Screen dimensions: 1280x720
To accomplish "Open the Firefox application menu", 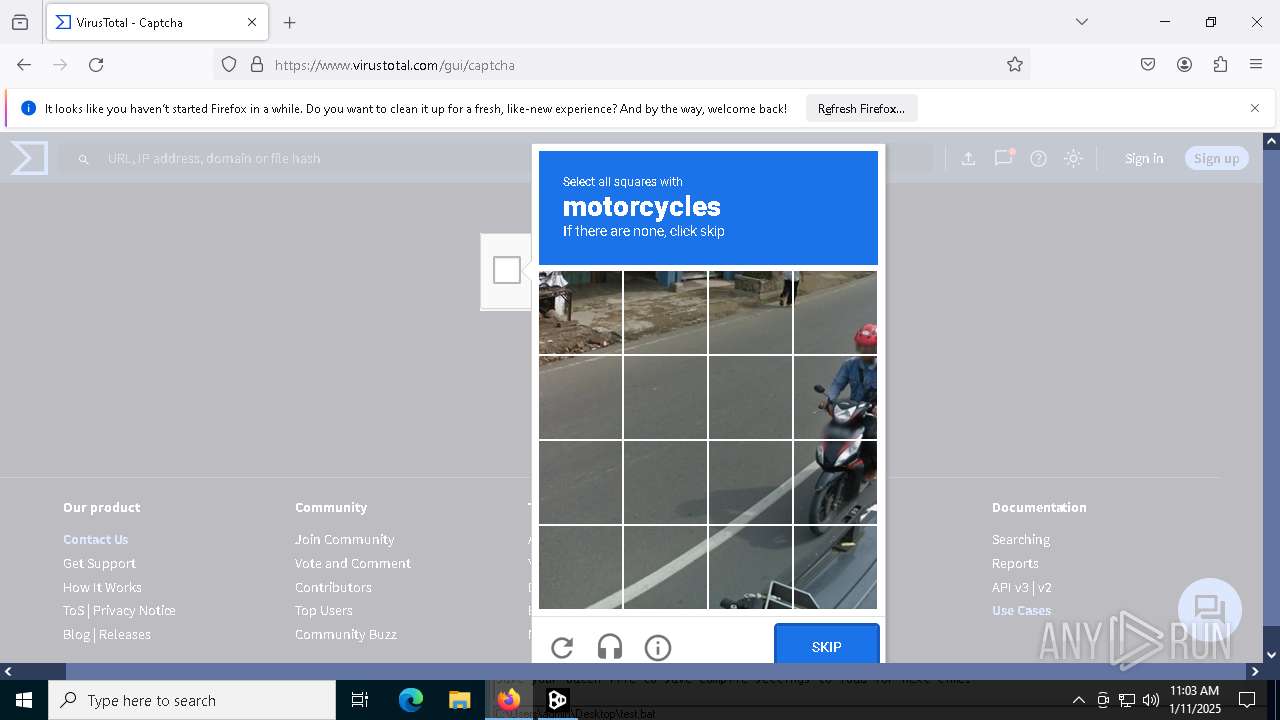I will [x=1256, y=64].
